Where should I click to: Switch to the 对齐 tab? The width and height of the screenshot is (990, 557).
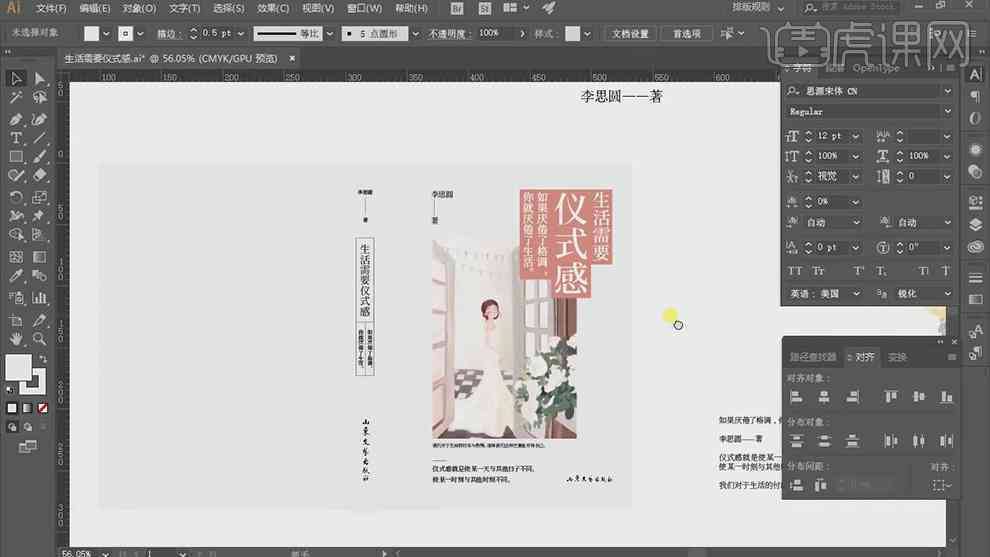pos(864,357)
